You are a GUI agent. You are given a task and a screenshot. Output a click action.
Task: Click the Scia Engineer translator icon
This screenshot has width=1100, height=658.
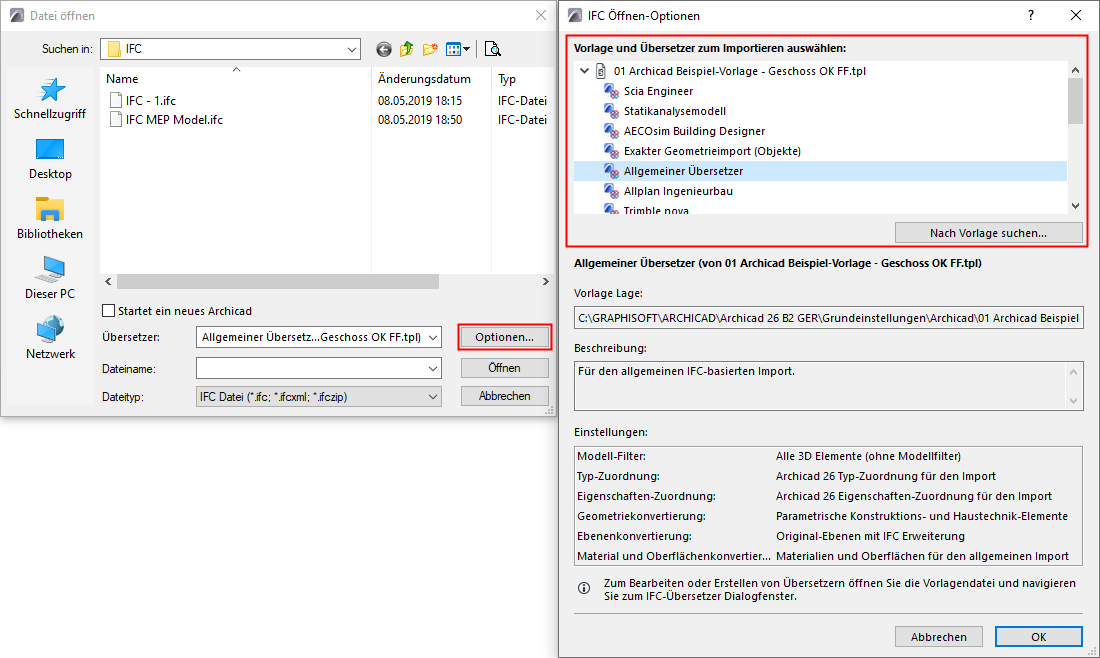[611, 91]
